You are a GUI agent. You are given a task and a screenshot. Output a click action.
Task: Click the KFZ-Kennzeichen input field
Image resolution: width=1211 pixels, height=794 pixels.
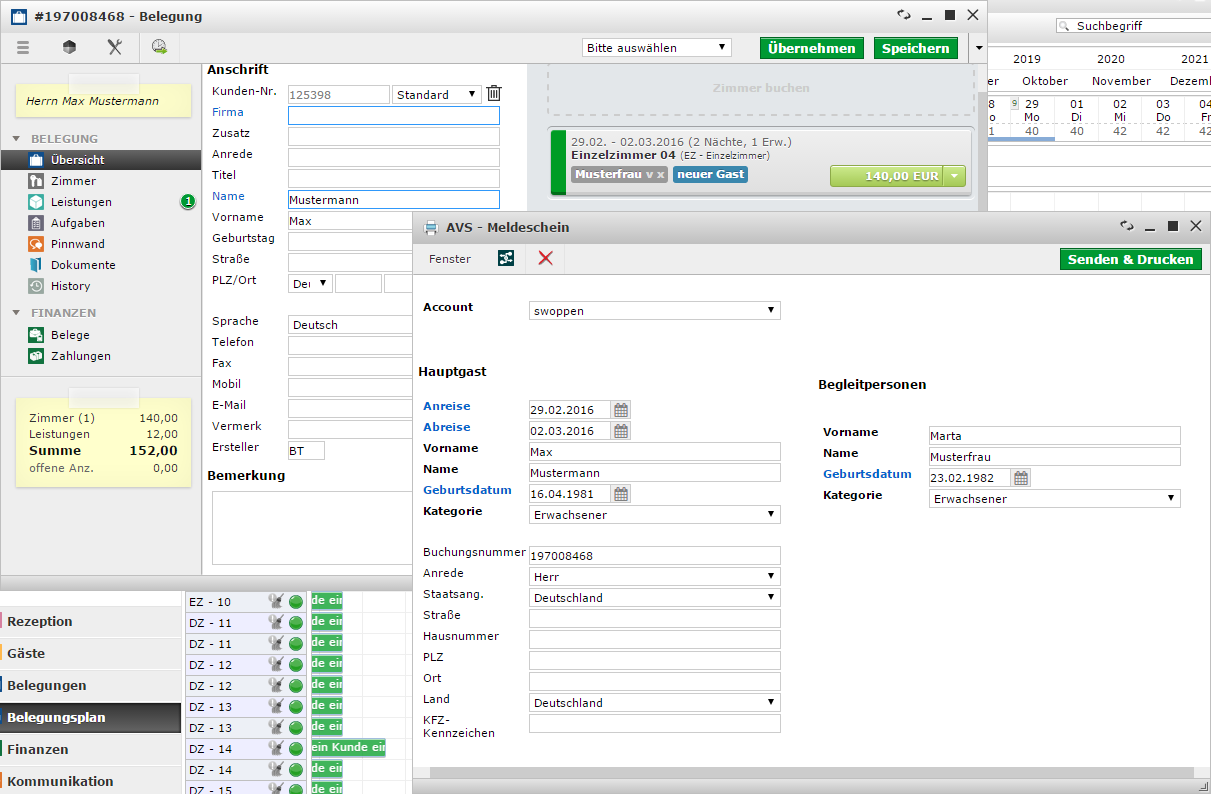point(655,724)
